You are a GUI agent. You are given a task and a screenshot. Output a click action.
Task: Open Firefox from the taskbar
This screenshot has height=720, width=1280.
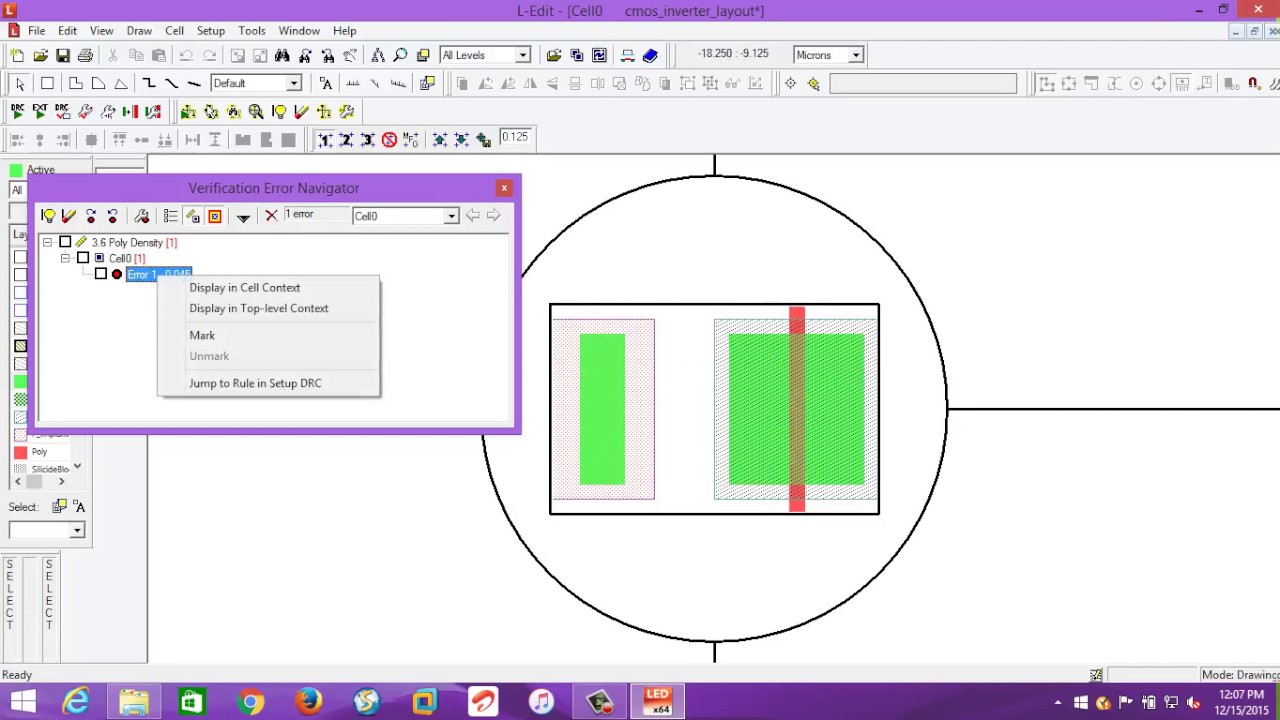(x=309, y=701)
